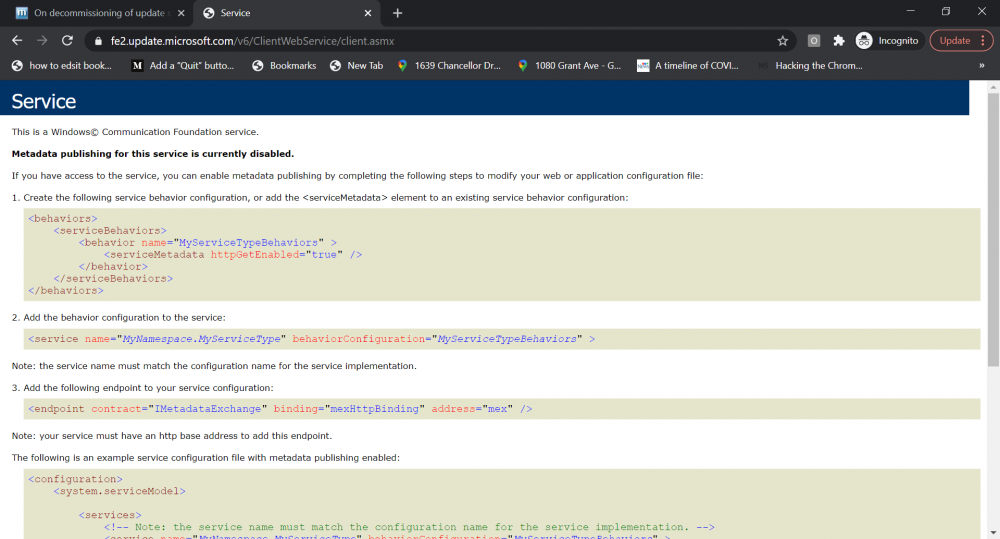Open the Chrome Update menu button

961,41
